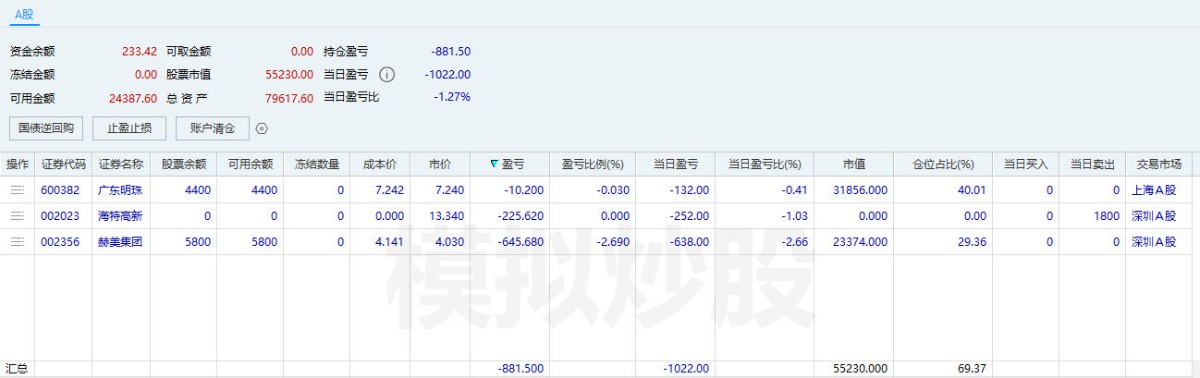
Task: Click the 账户清仓 button
Action: (212, 128)
